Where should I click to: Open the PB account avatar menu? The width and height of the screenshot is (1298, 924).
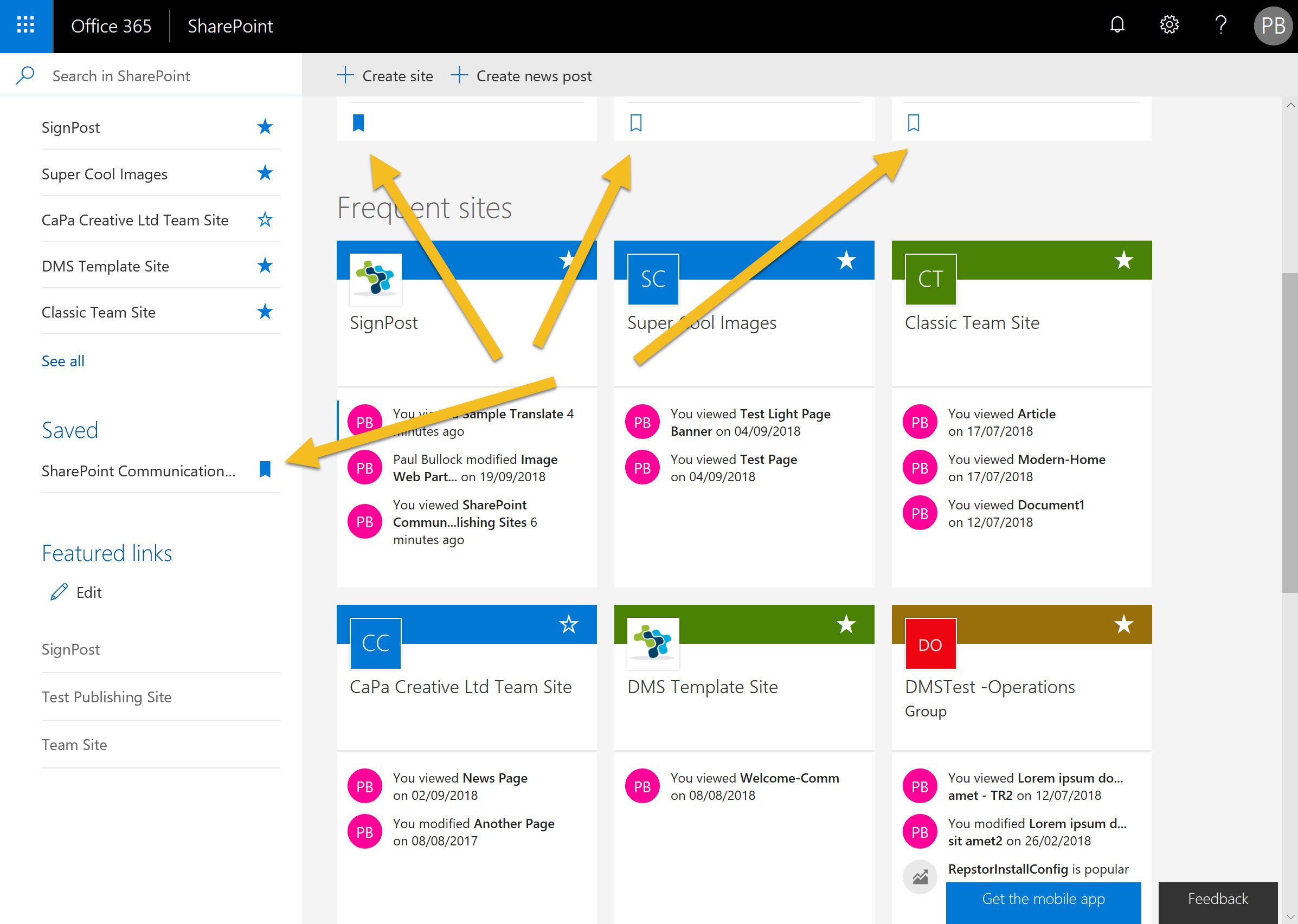point(1273,25)
